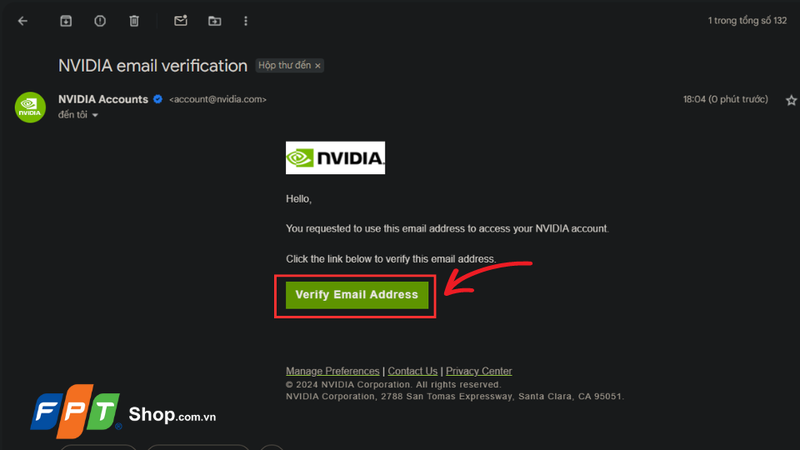Star the NVIDIA email

[x=791, y=101]
